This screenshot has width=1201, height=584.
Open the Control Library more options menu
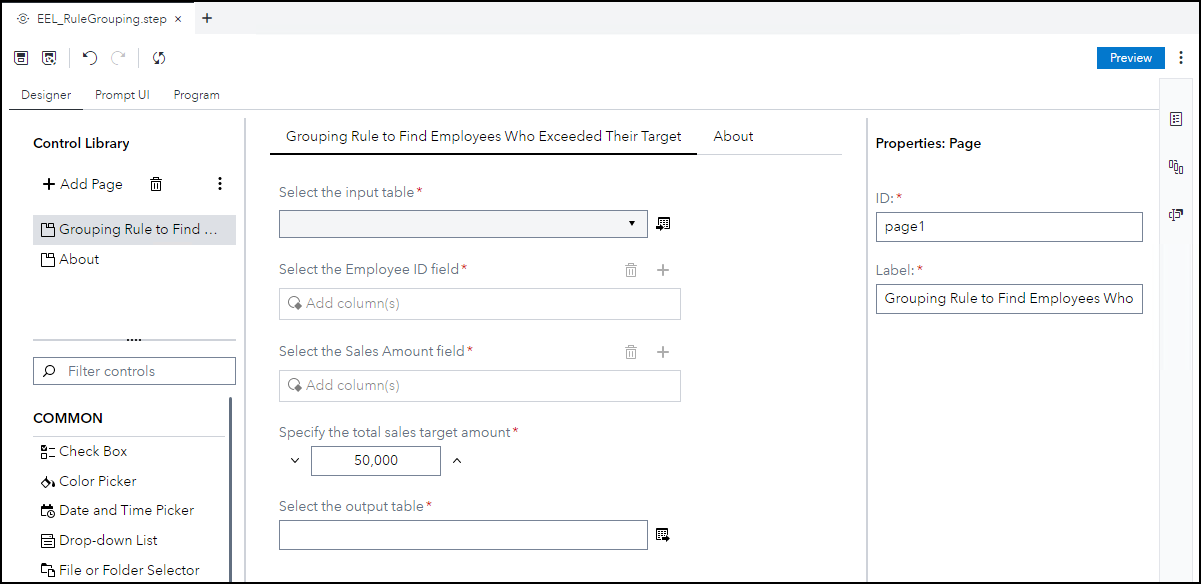pos(220,184)
